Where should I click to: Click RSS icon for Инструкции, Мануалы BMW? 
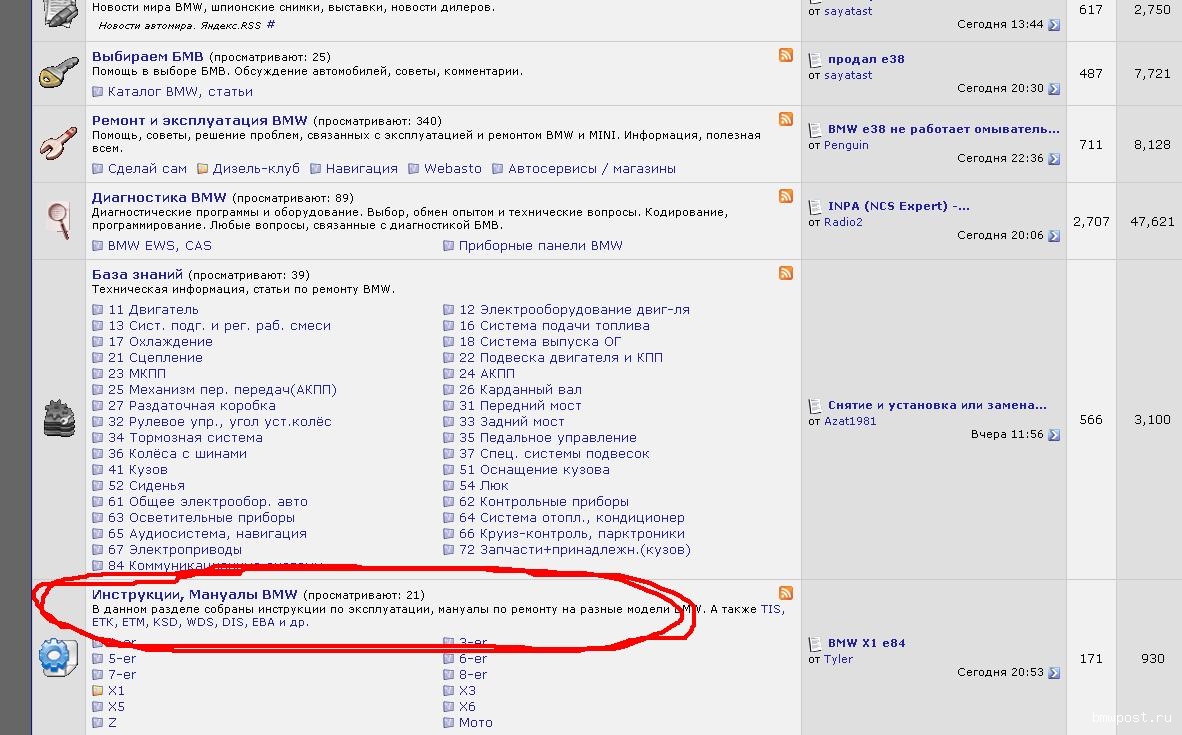[x=786, y=593]
